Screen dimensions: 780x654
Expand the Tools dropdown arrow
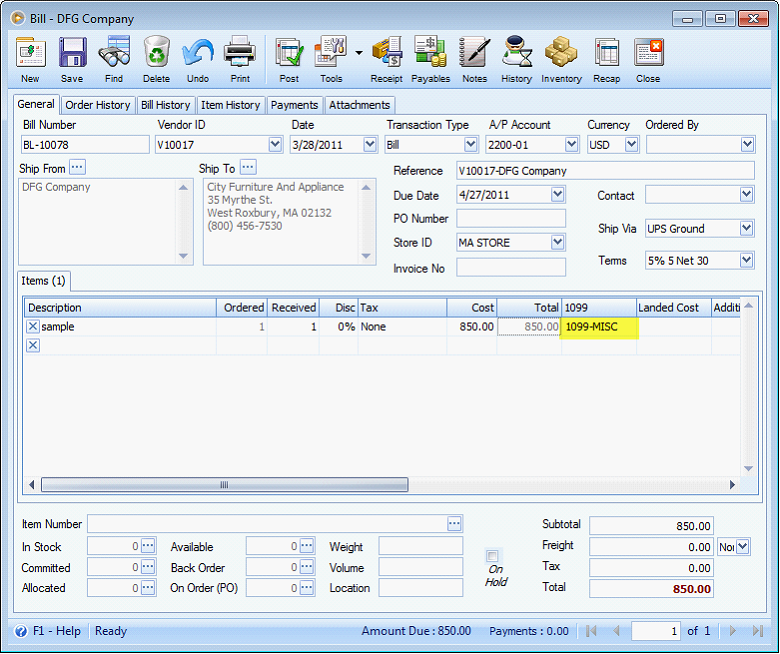tap(359, 52)
